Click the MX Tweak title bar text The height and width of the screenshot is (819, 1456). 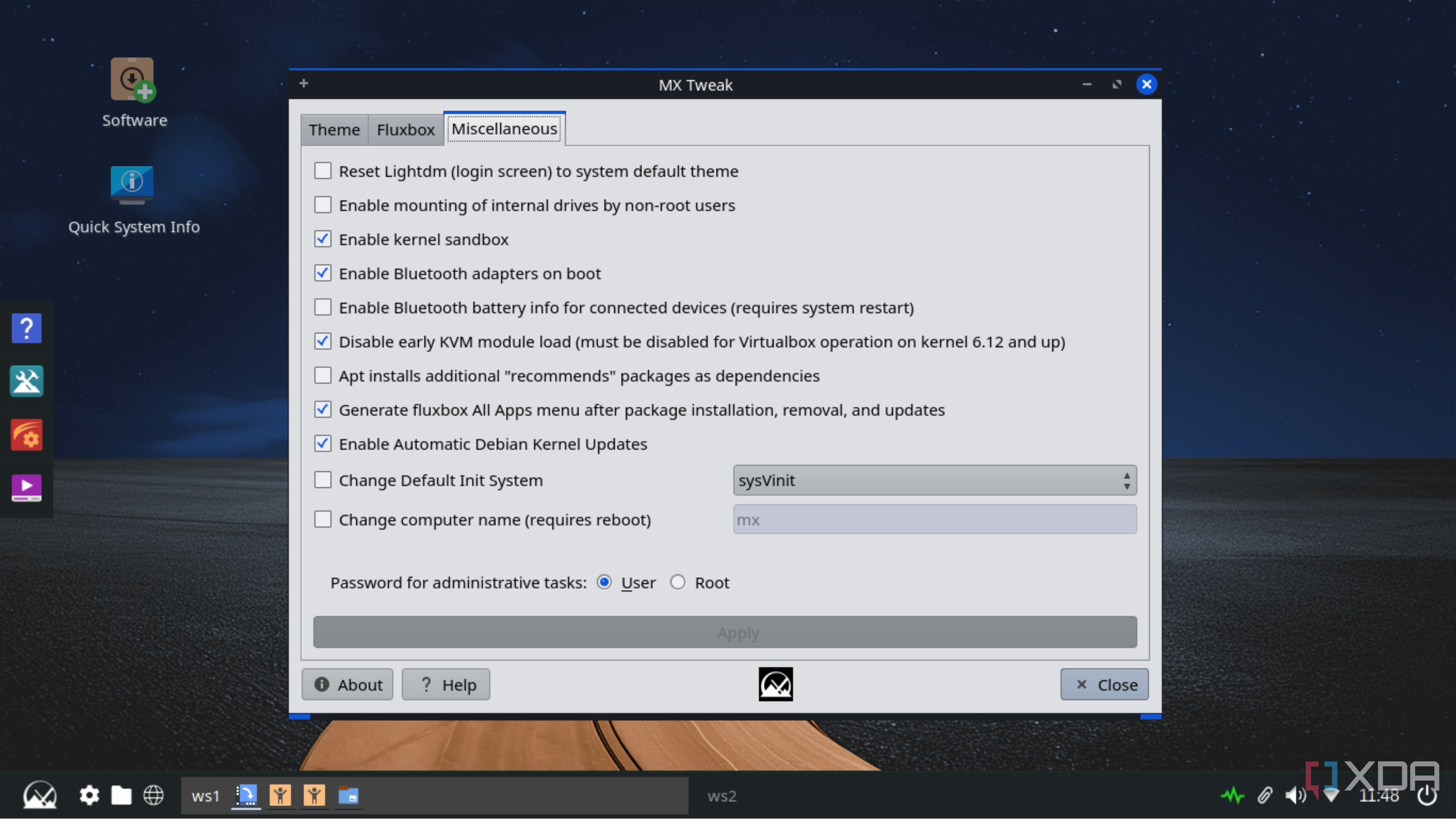(x=695, y=85)
